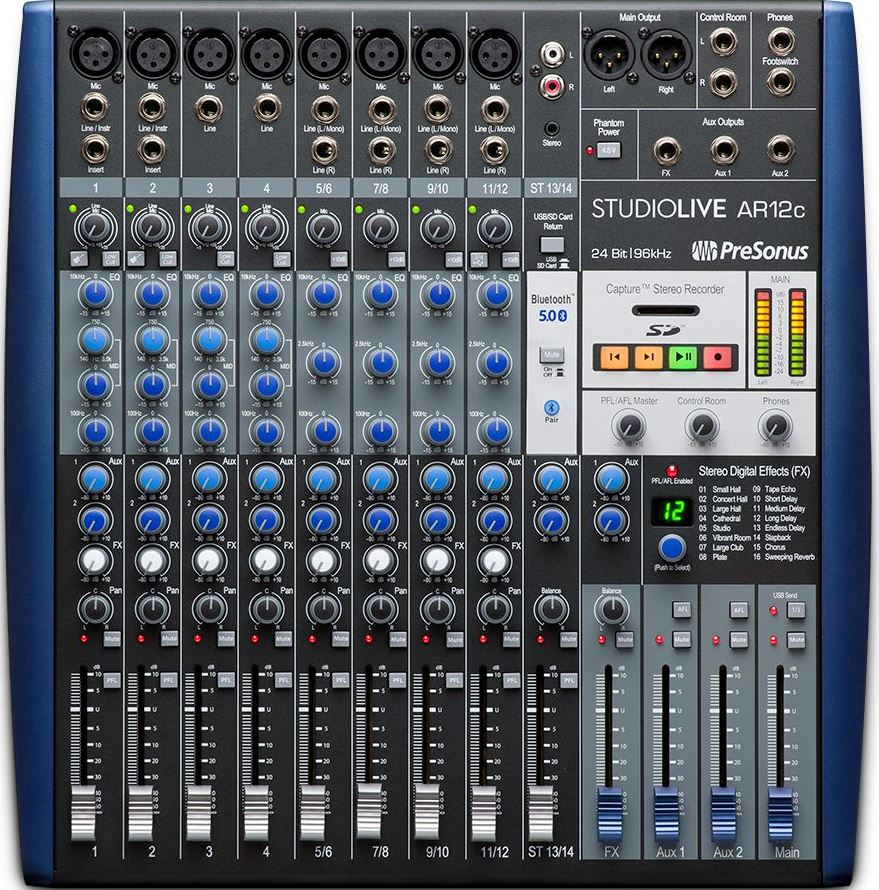The height and width of the screenshot is (890, 879).
Task: Solo ST 13/14 with its PFL button
Action: (569, 680)
